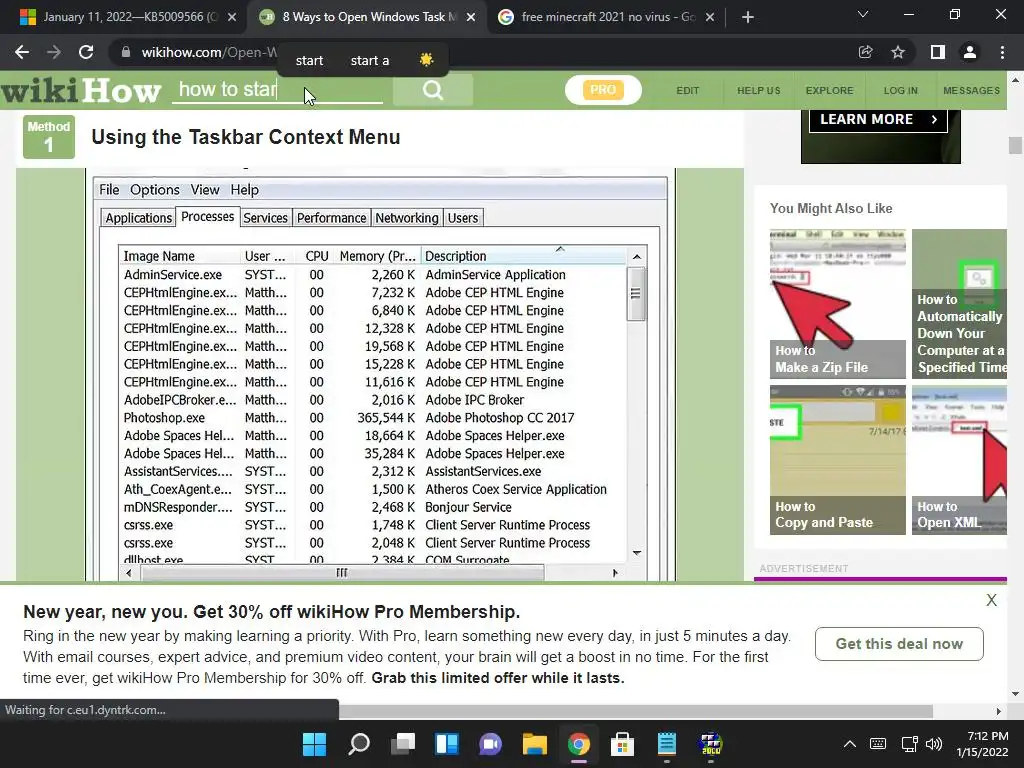Viewport: 1024px width, 768px height.
Task: Click the LEARN MORE ad button
Action: pos(878,120)
